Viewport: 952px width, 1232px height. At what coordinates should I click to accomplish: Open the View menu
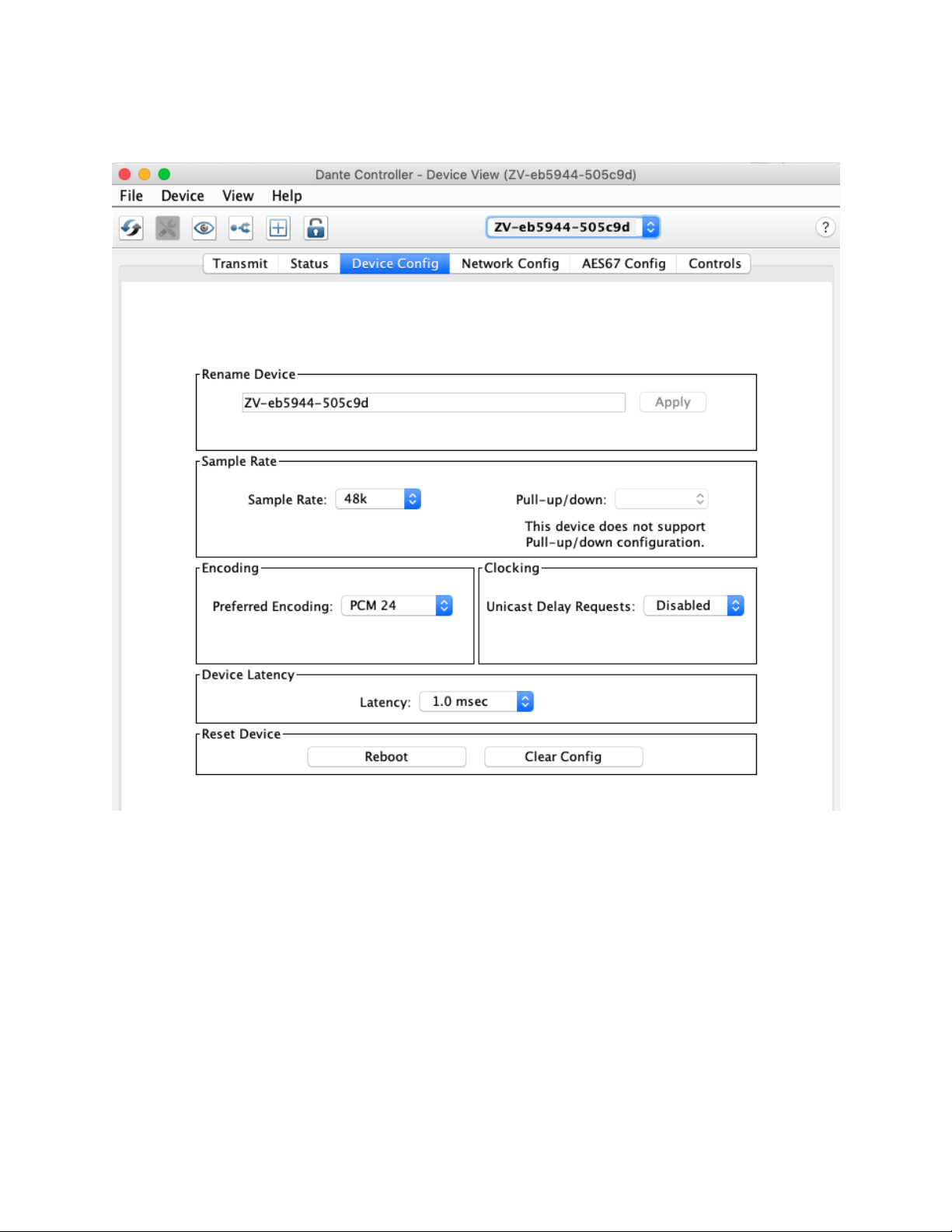point(238,196)
